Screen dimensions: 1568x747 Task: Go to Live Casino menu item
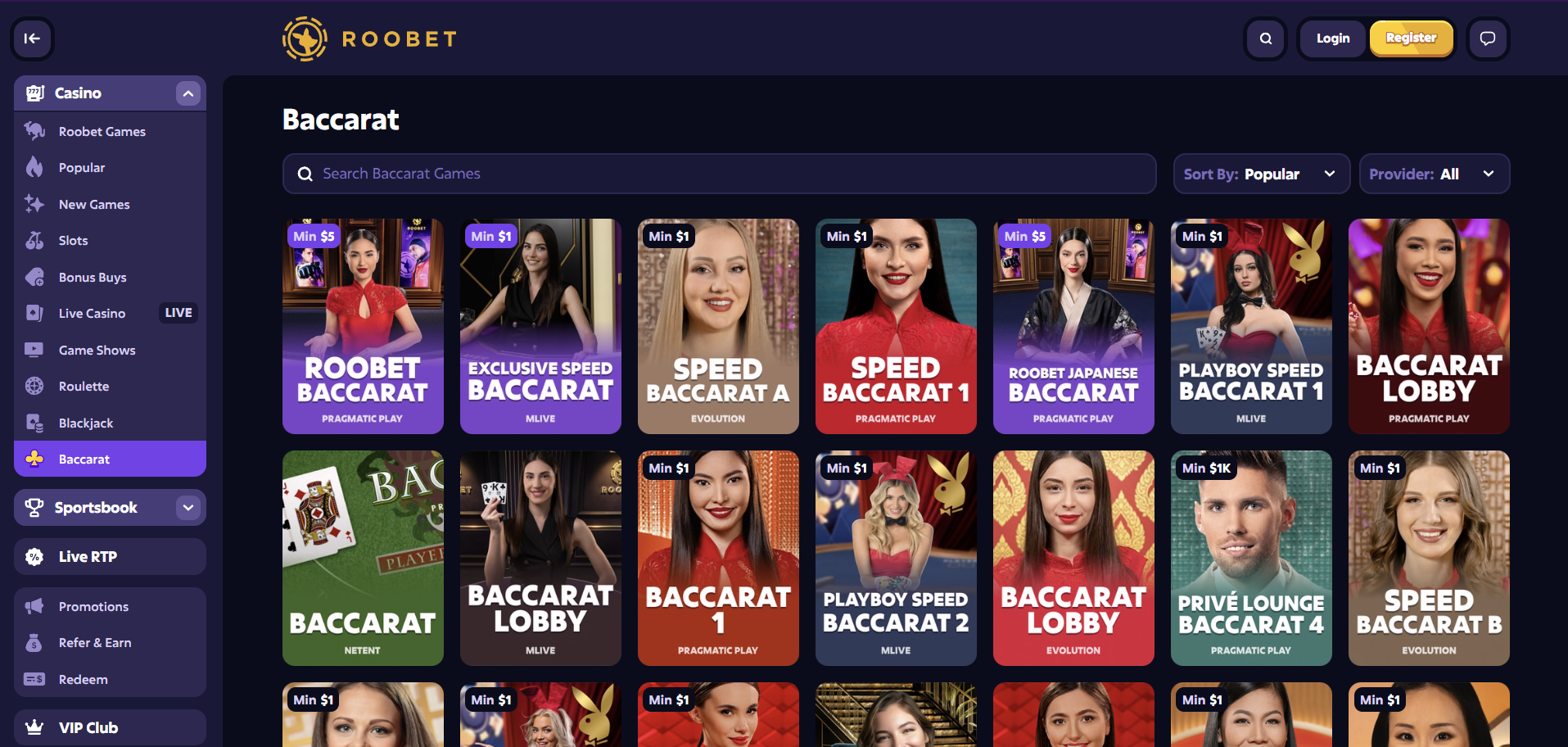tap(110, 313)
